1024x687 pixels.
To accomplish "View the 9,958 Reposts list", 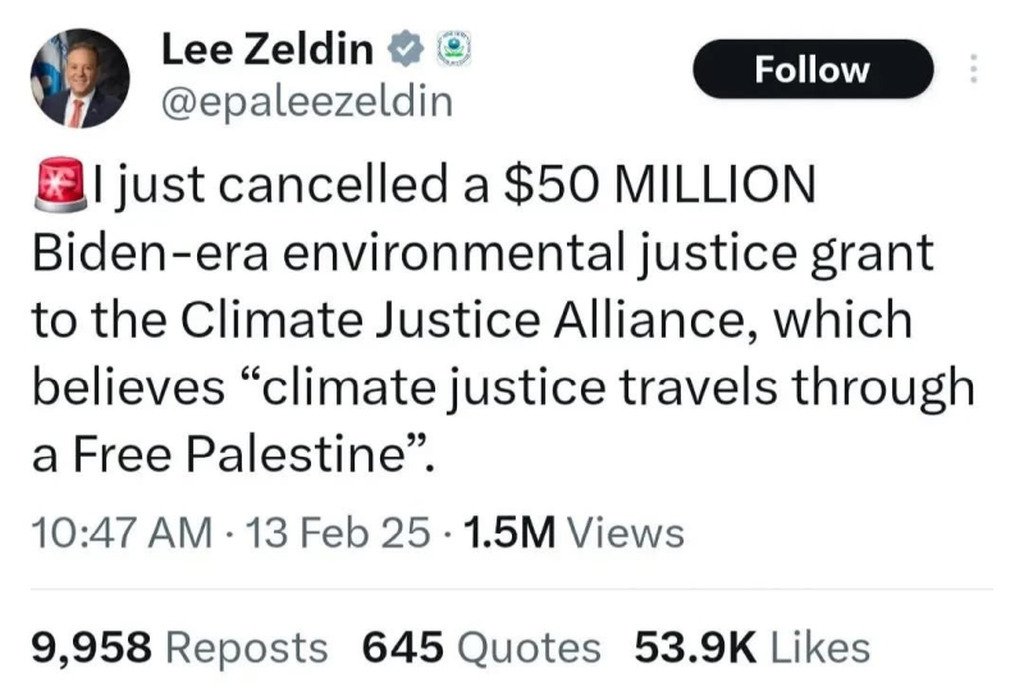I will tap(180, 647).
